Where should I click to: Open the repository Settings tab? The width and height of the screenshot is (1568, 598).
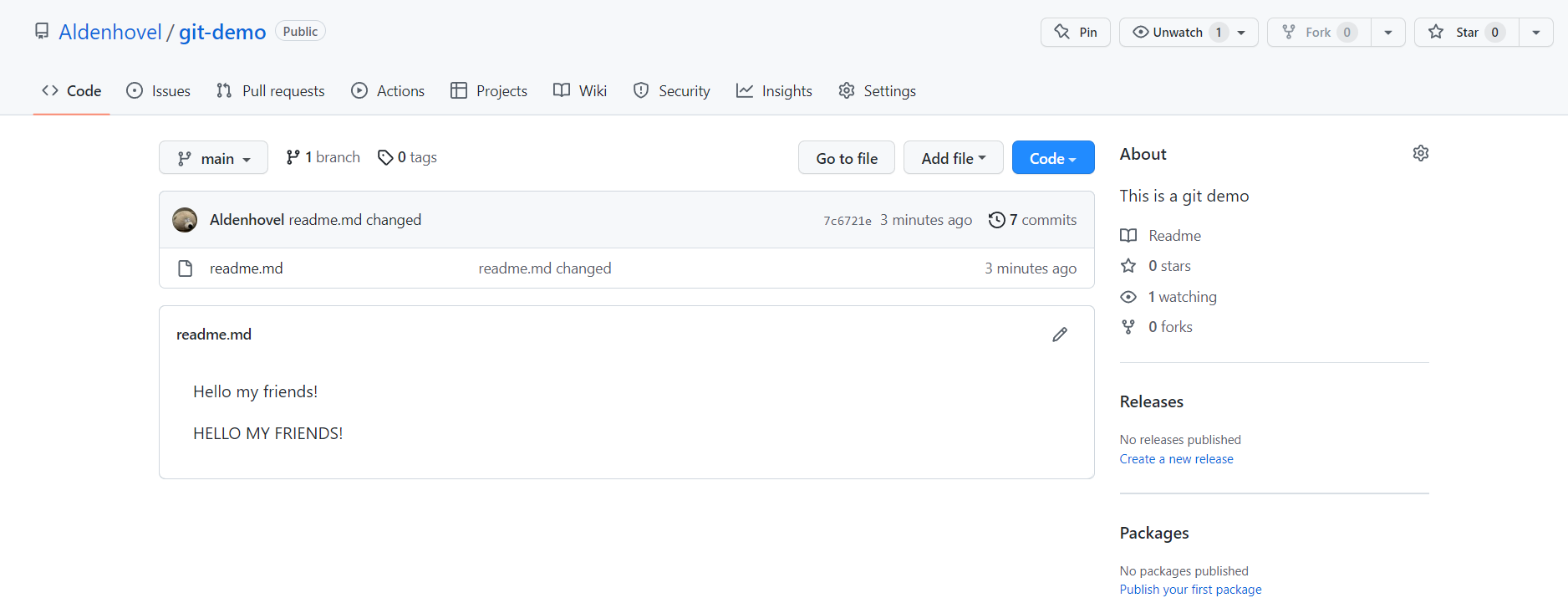(877, 90)
